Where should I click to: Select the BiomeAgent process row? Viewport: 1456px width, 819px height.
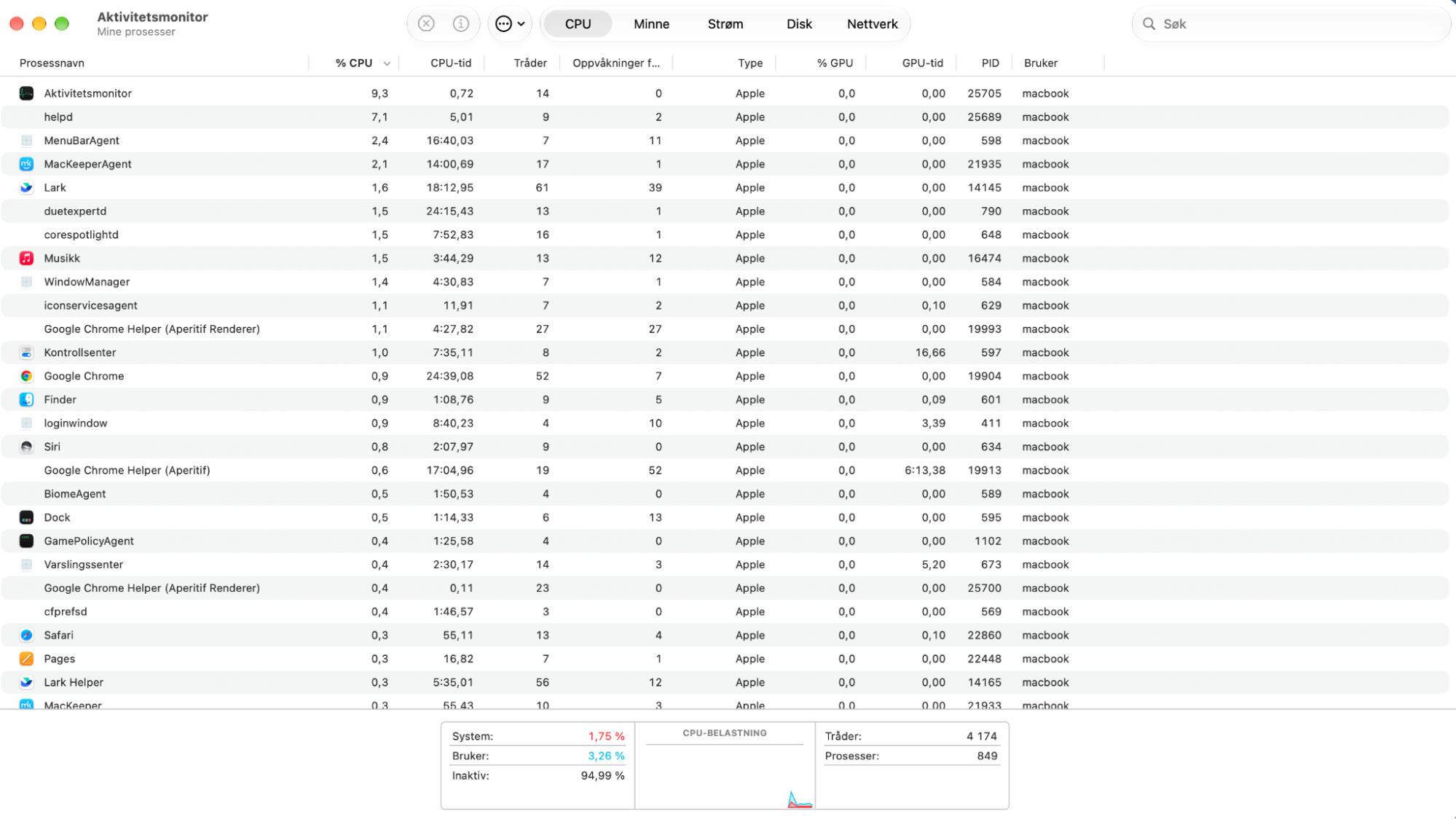click(725, 494)
